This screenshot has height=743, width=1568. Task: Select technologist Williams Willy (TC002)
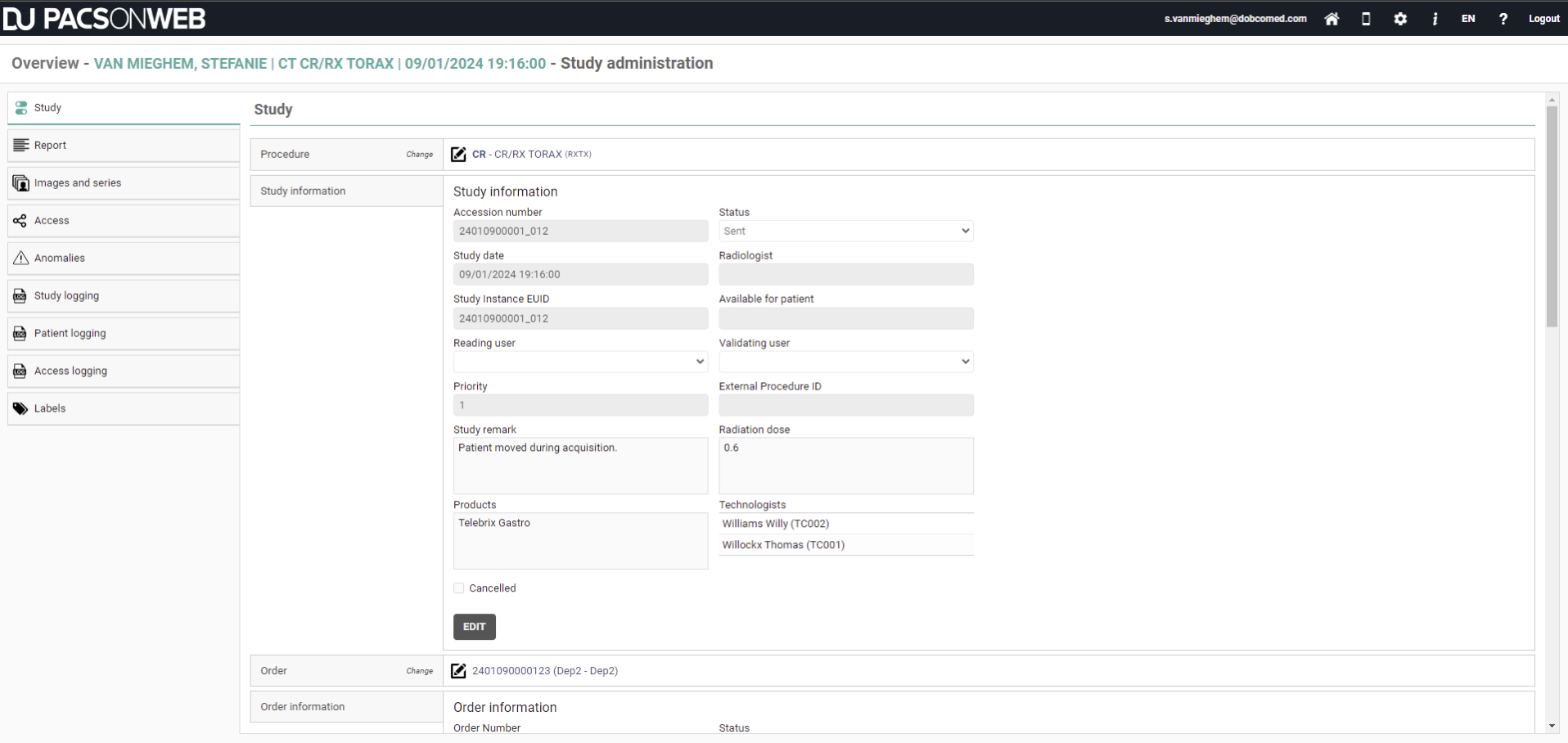click(x=846, y=524)
